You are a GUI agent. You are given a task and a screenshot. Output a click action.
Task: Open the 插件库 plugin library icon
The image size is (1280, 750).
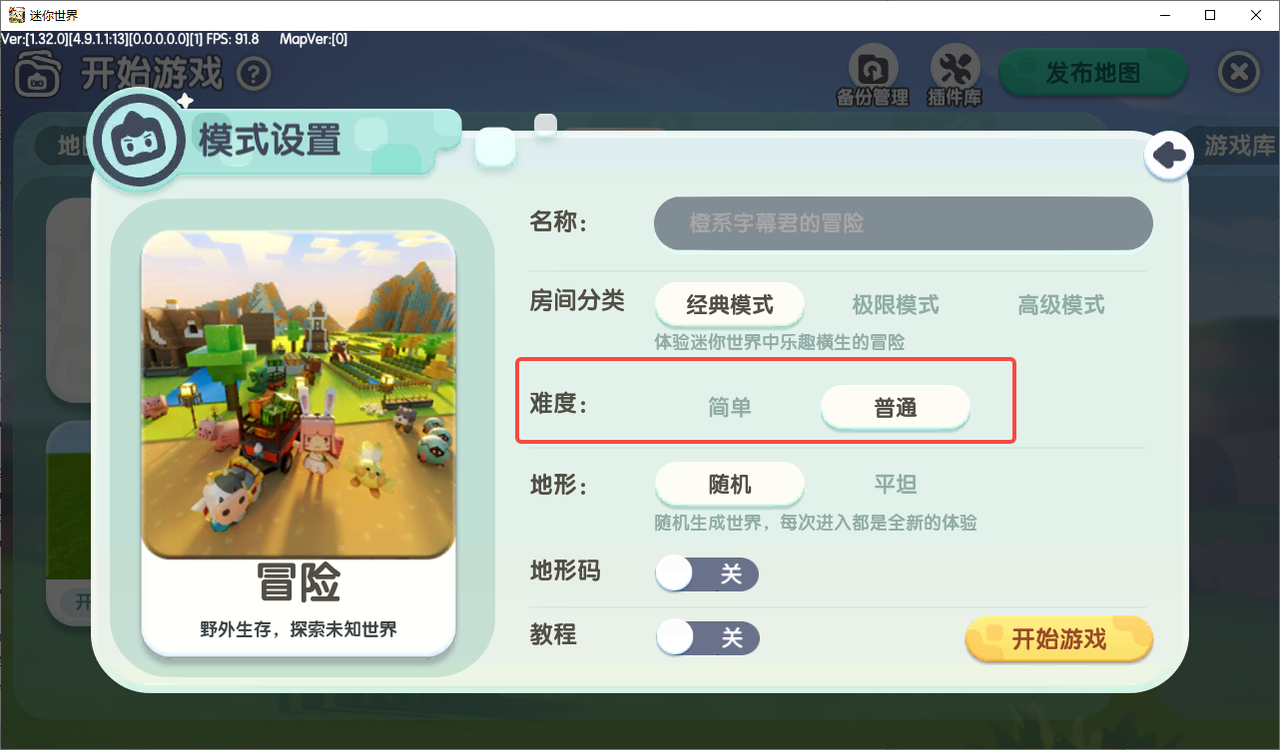pos(955,74)
